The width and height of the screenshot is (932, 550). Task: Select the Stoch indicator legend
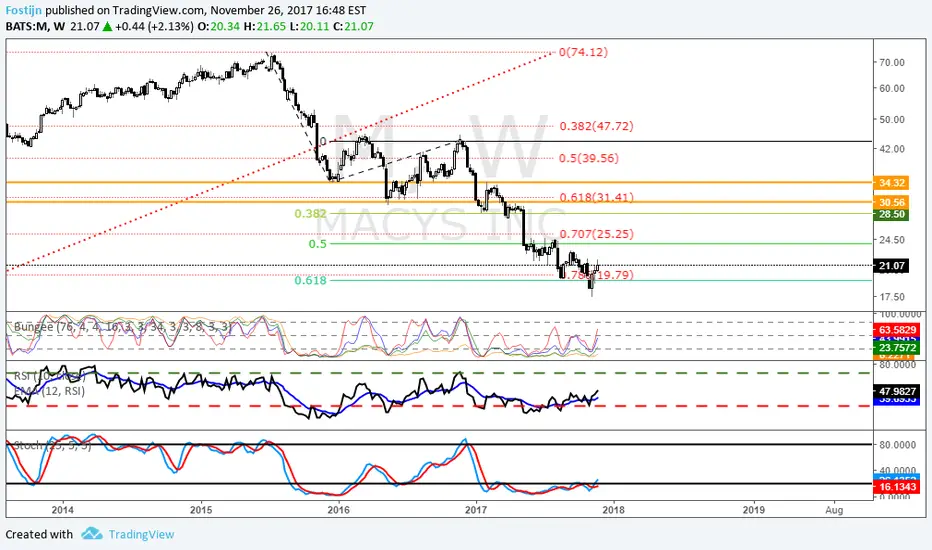(x=52, y=445)
